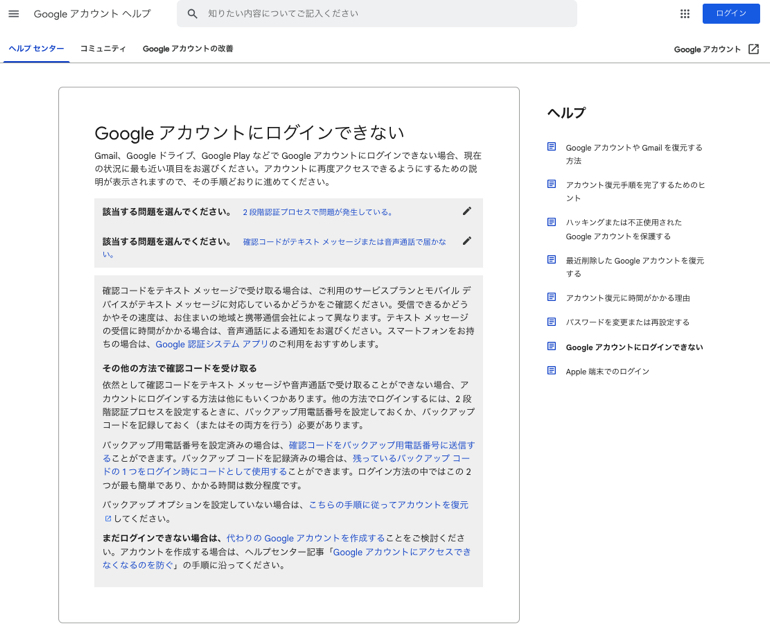Select the ヘルプ センター tab
Viewport: 770px width, 631px height.
tap(36, 49)
